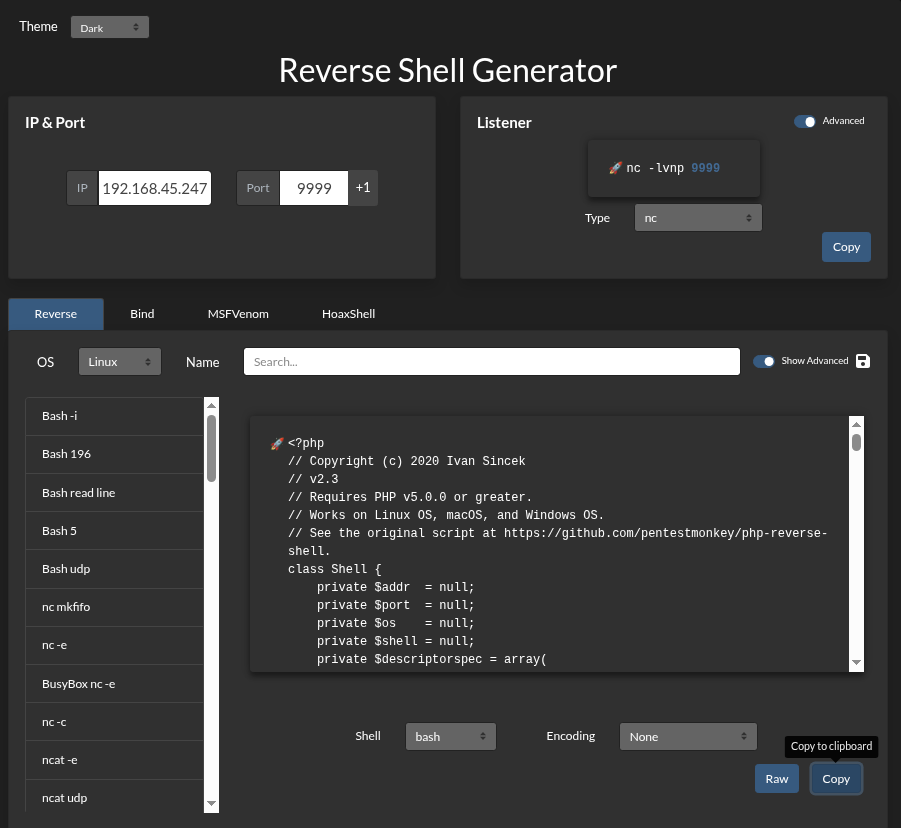Click the save configuration floppy icon

(x=863, y=361)
